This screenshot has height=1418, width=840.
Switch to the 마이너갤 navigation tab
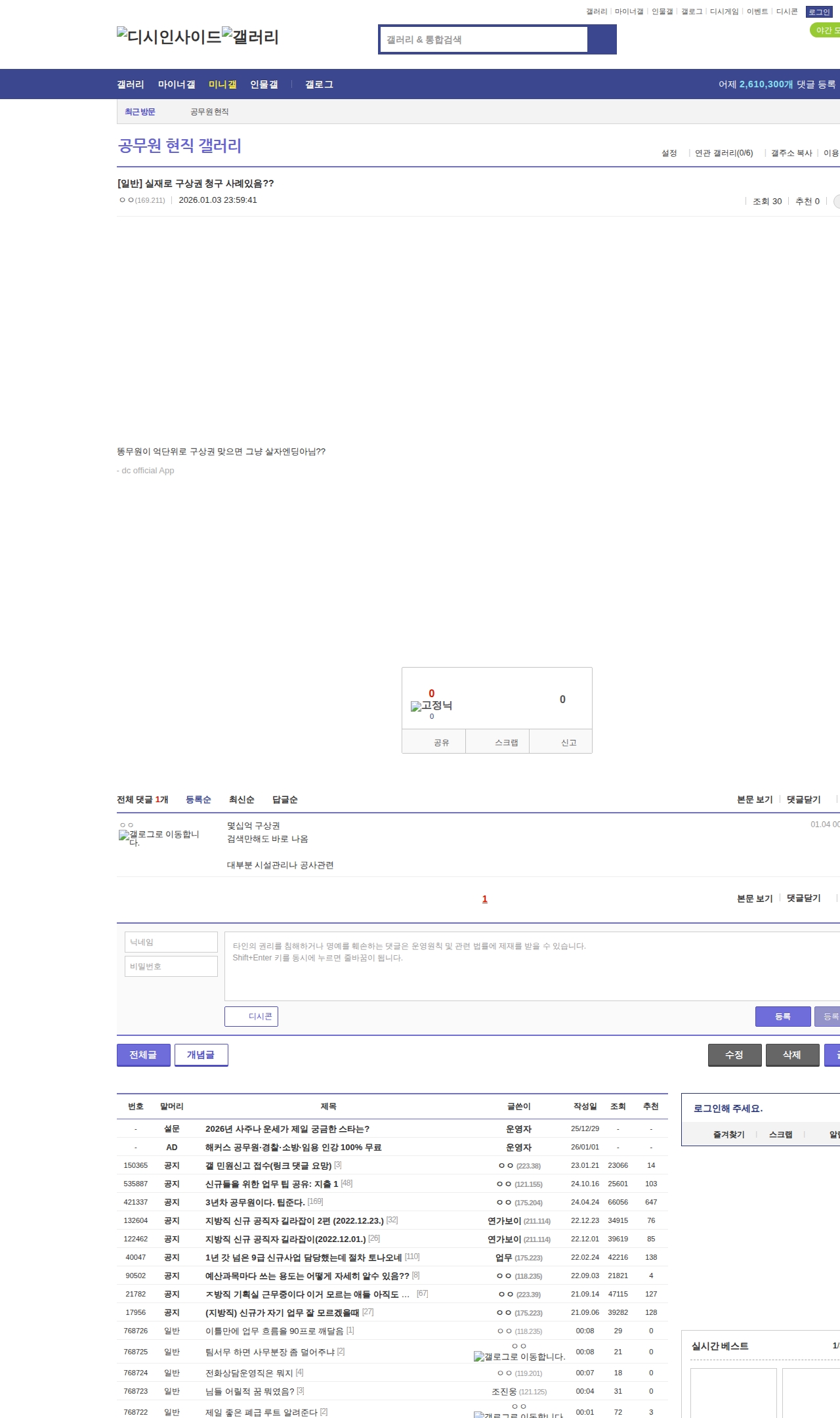click(177, 84)
